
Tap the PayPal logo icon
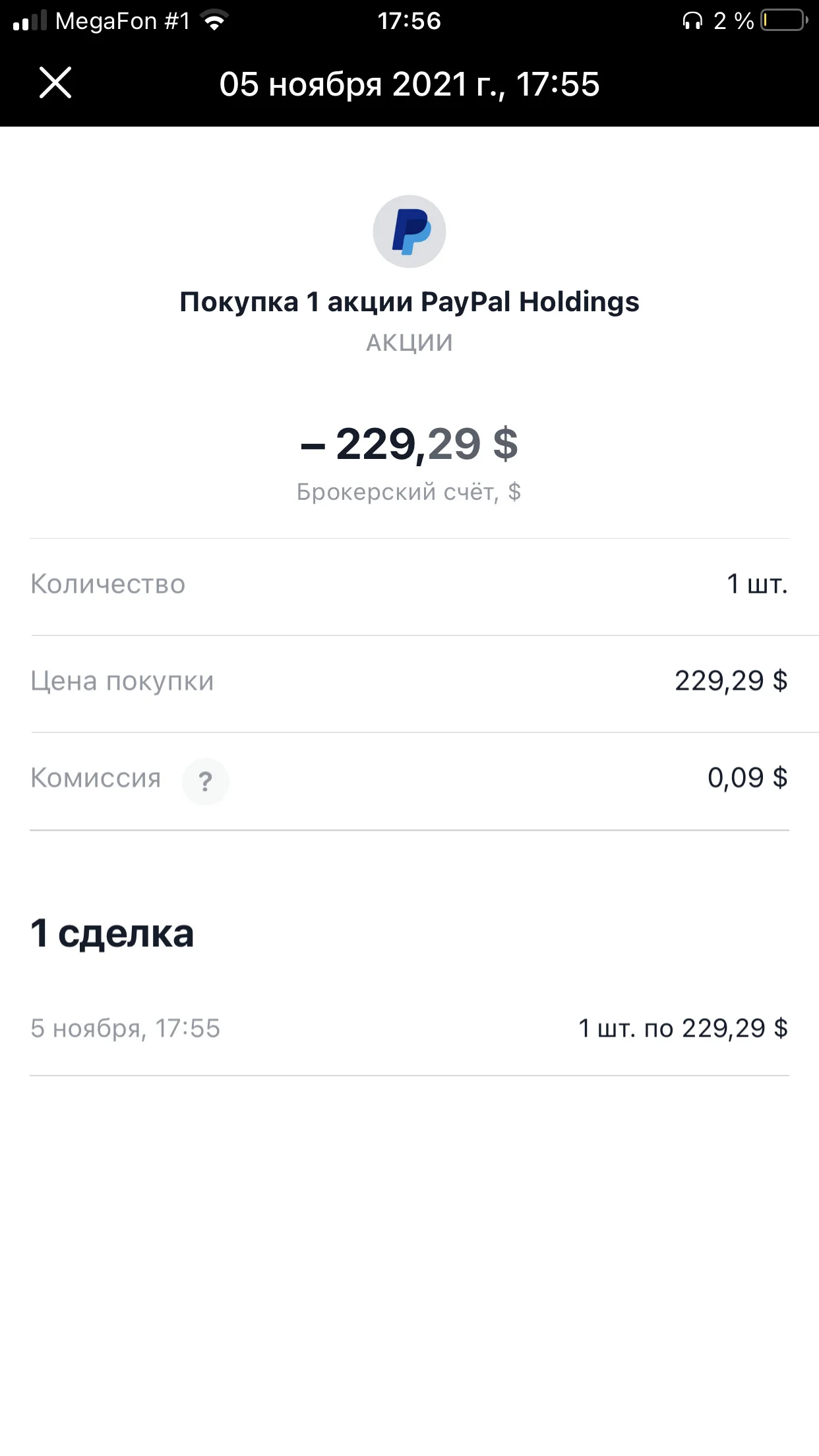[x=409, y=231]
